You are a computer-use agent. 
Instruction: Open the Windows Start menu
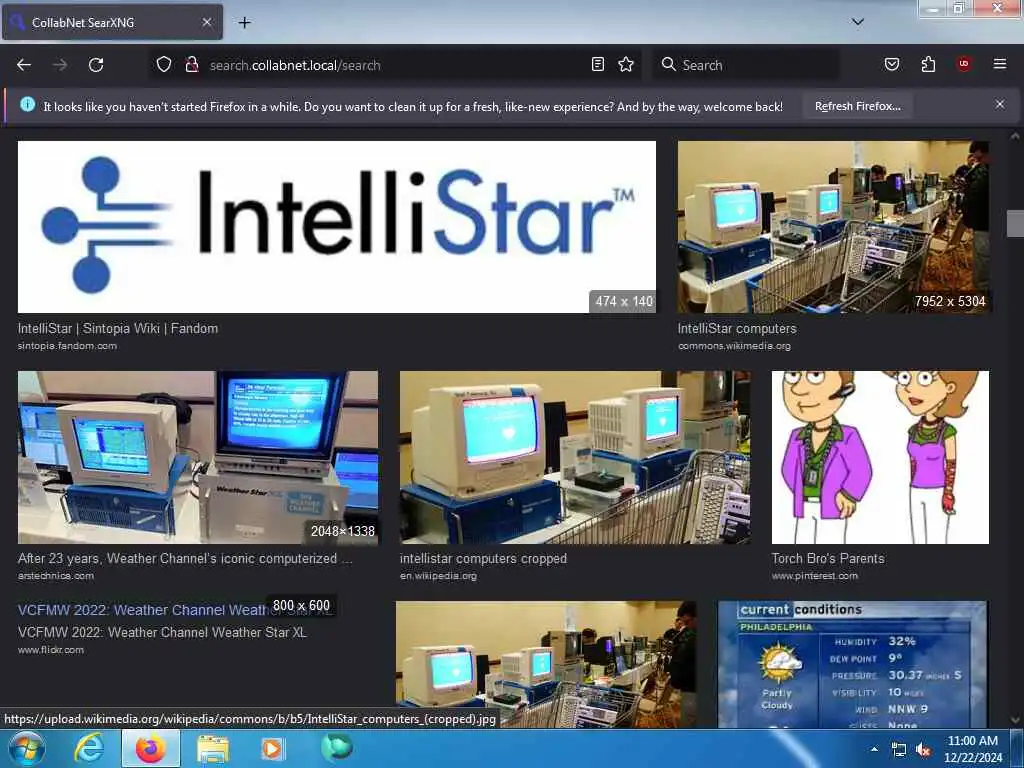click(x=27, y=748)
